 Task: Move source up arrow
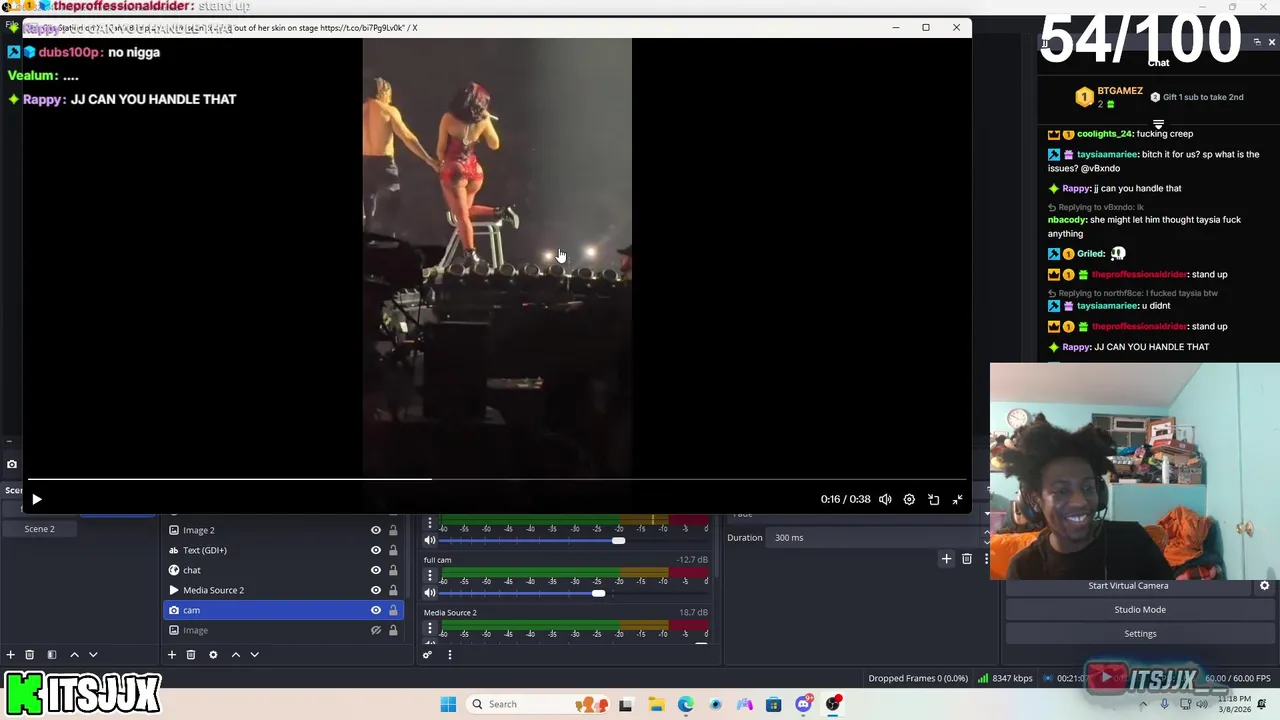point(236,655)
